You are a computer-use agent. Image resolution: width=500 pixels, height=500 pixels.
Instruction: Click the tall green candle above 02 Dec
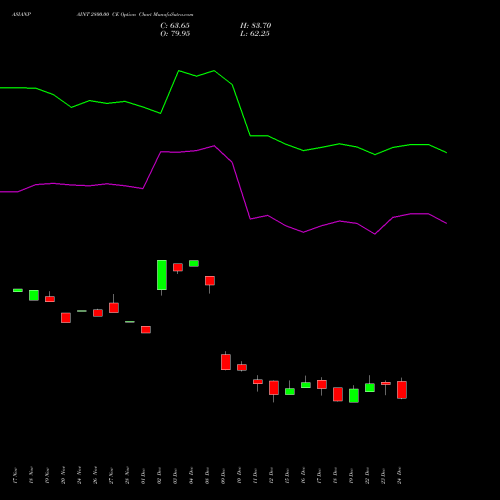(x=162, y=275)
